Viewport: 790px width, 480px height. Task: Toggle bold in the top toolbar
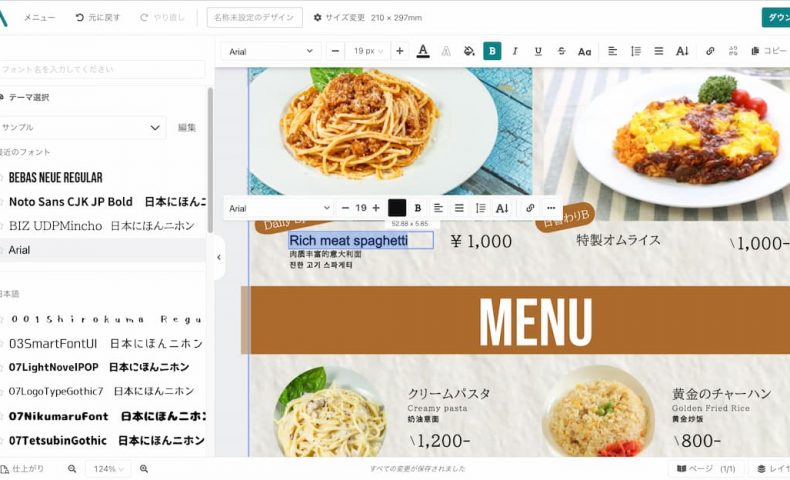tap(492, 51)
